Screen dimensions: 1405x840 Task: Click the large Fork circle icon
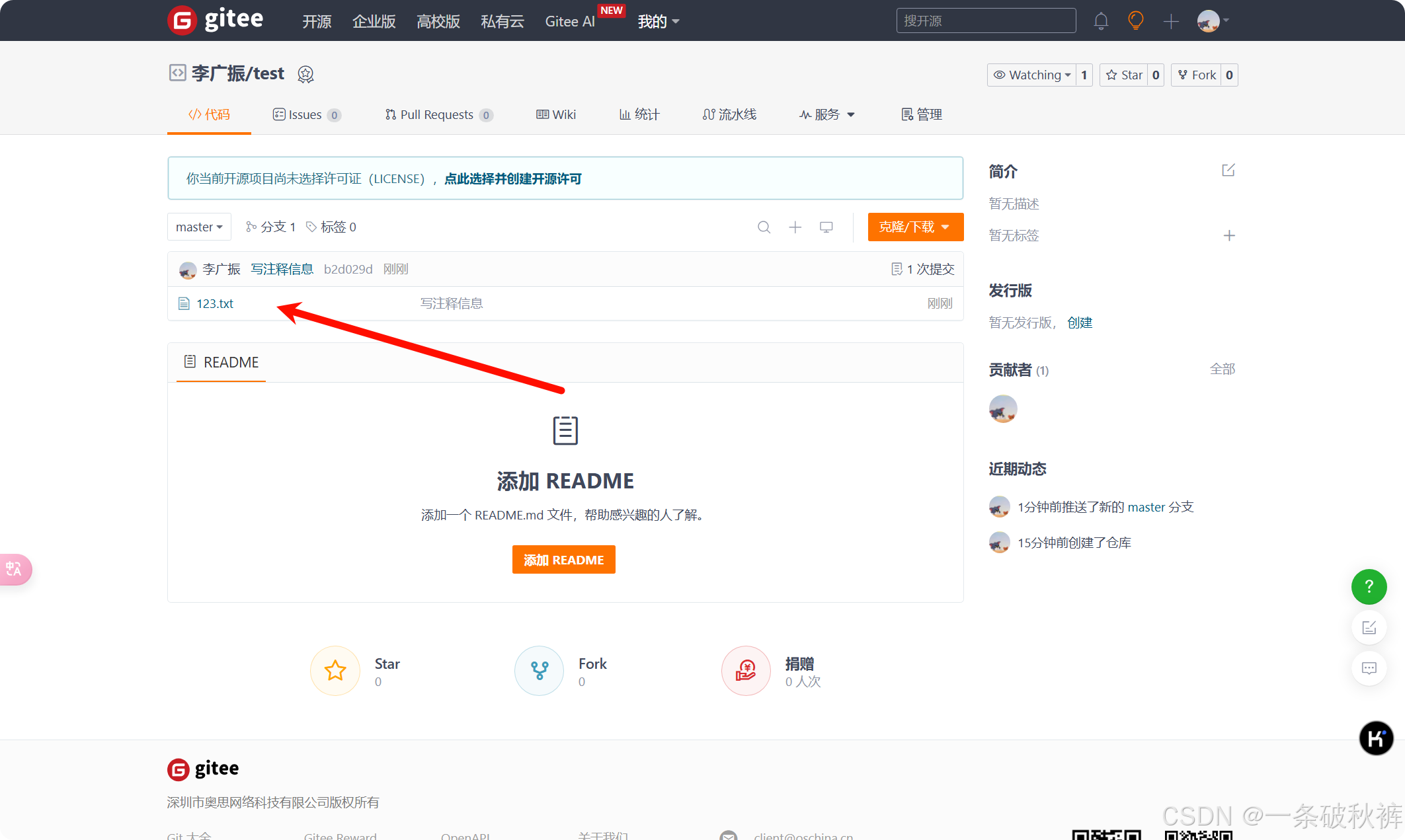coord(540,671)
